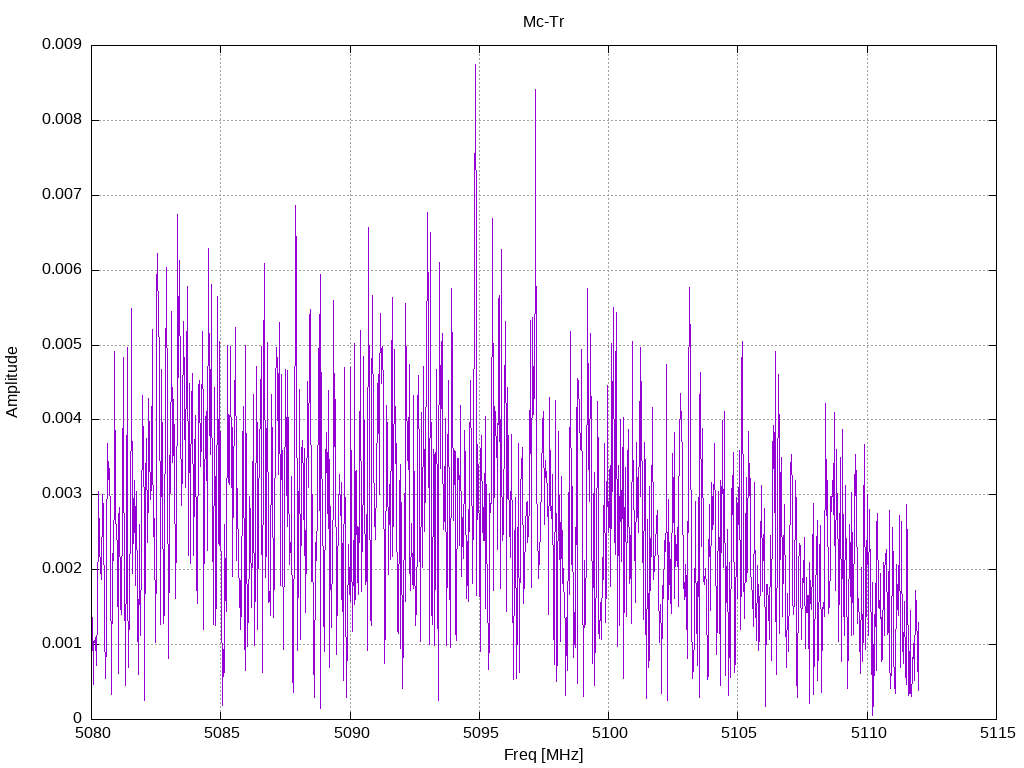This screenshot has width=1024, height=768.
Task: Click the 0 y-axis tick label
Action: coord(77,718)
